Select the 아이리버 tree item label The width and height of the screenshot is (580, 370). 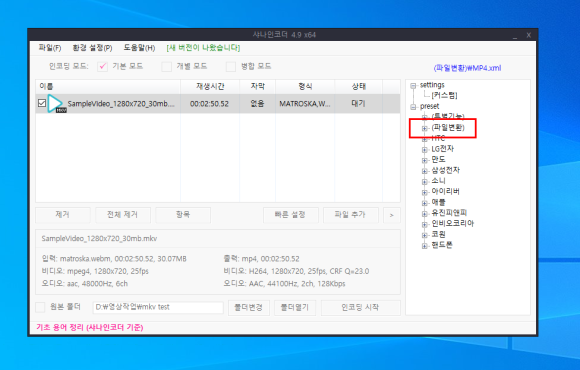tap(445, 191)
